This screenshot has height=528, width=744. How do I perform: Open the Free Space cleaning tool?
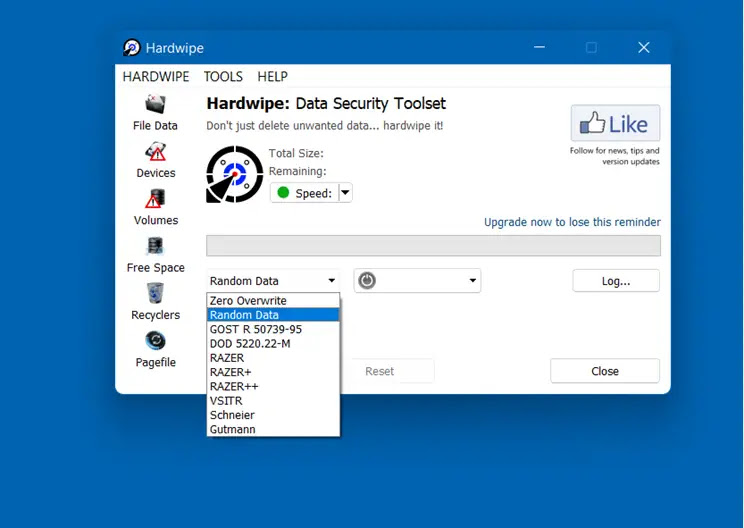point(155,246)
